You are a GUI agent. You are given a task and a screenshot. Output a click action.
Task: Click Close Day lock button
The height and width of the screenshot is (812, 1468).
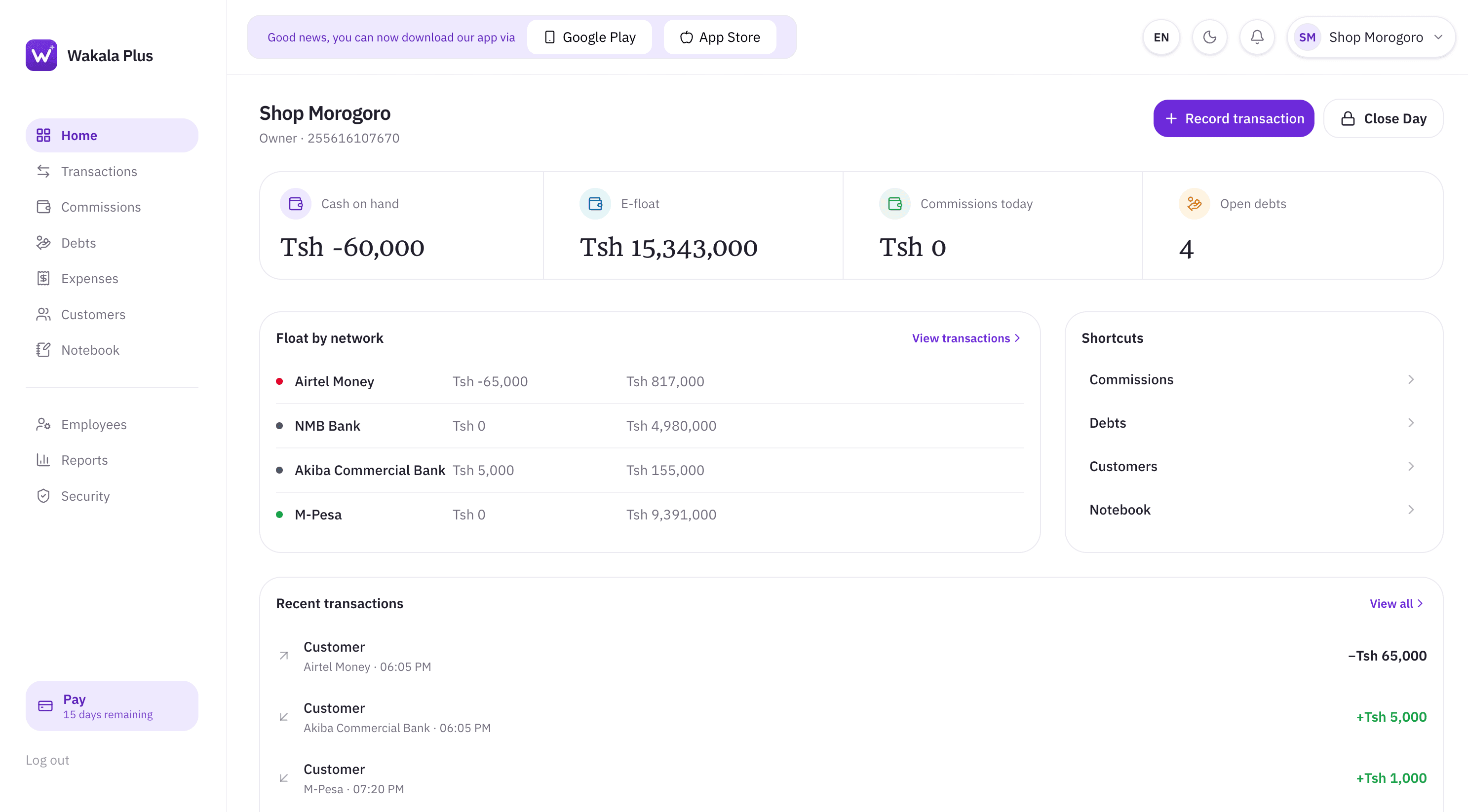(x=1383, y=118)
